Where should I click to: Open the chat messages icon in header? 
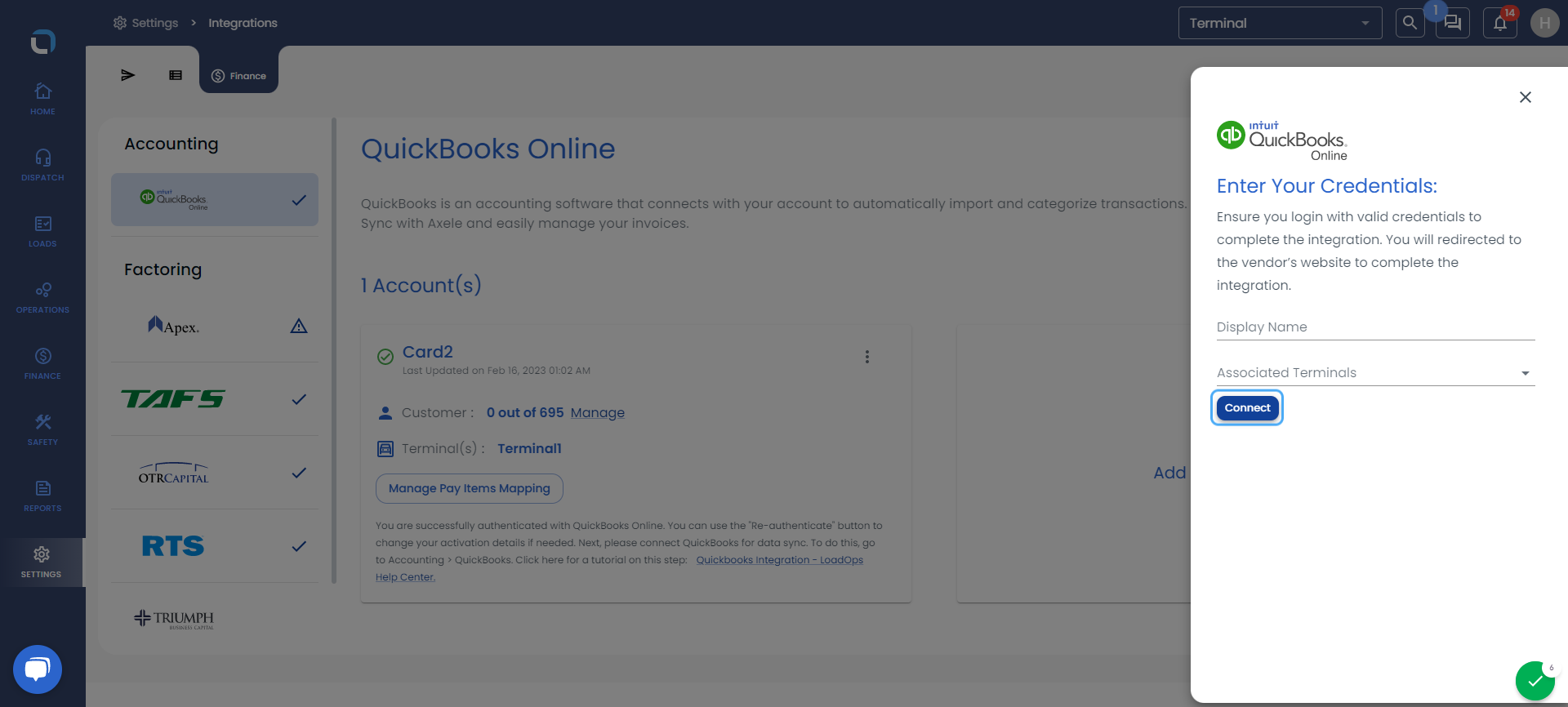1453,23
